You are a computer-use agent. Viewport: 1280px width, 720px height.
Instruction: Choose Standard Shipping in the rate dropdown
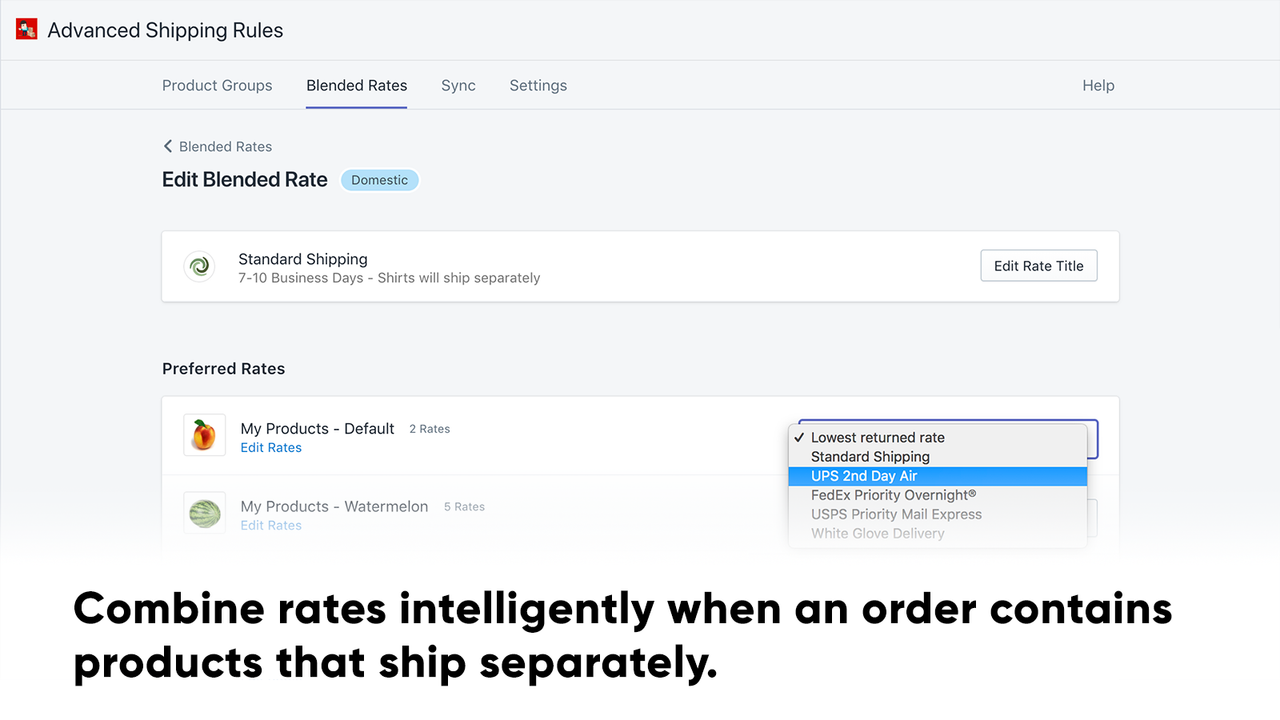pyautogui.click(x=870, y=456)
